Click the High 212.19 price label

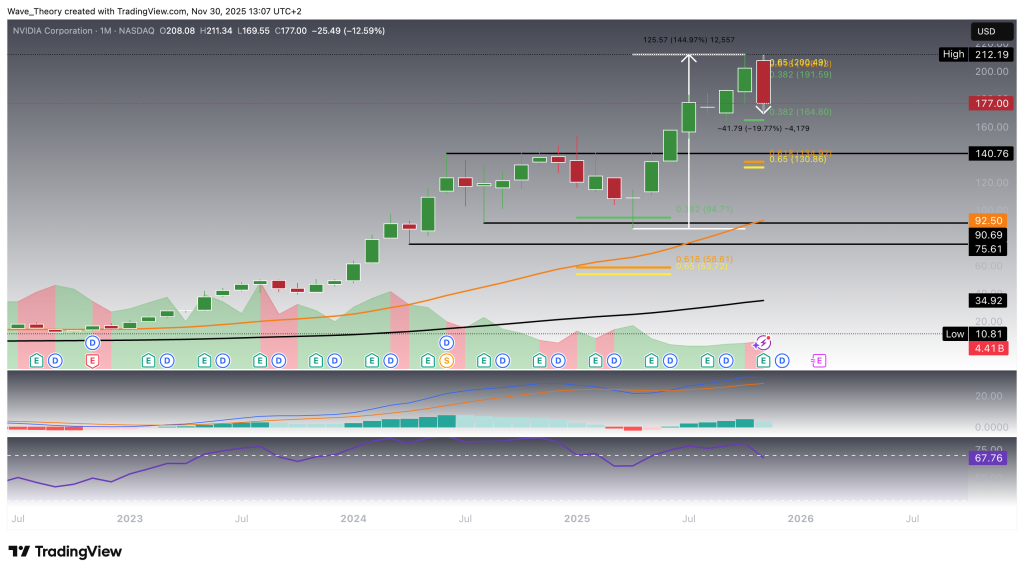click(x=971, y=54)
